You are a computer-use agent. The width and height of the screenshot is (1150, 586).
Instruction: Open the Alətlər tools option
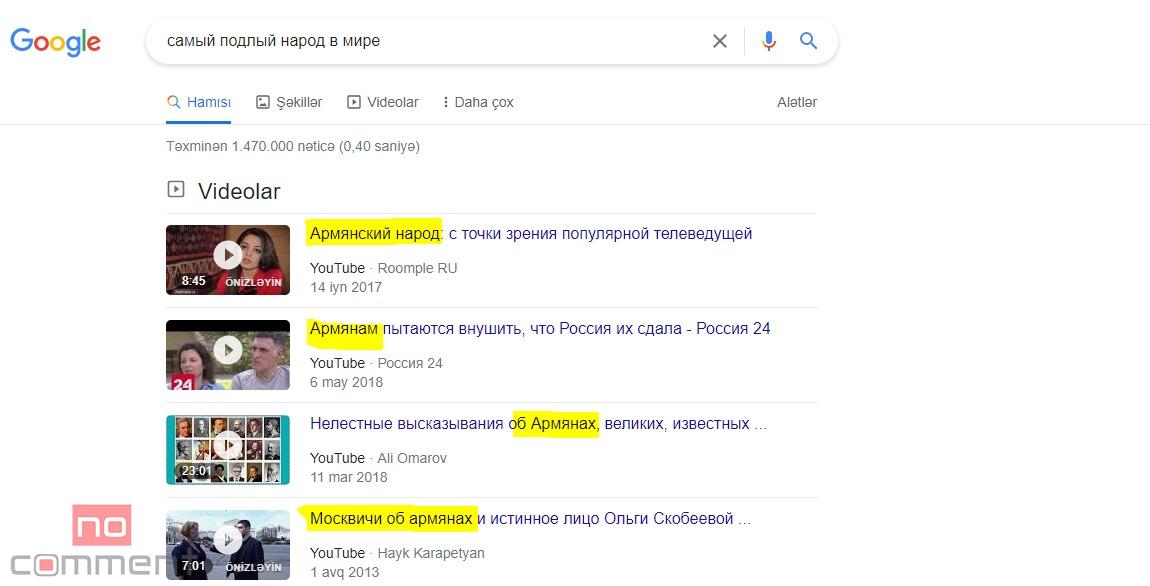click(x=797, y=102)
